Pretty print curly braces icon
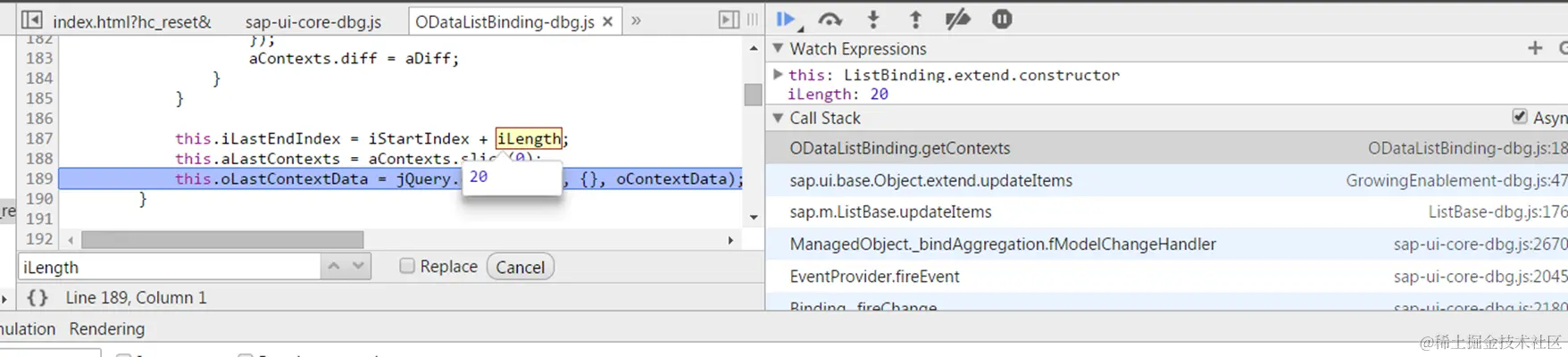This screenshot has width=1568, height=357. click(38, 297)
